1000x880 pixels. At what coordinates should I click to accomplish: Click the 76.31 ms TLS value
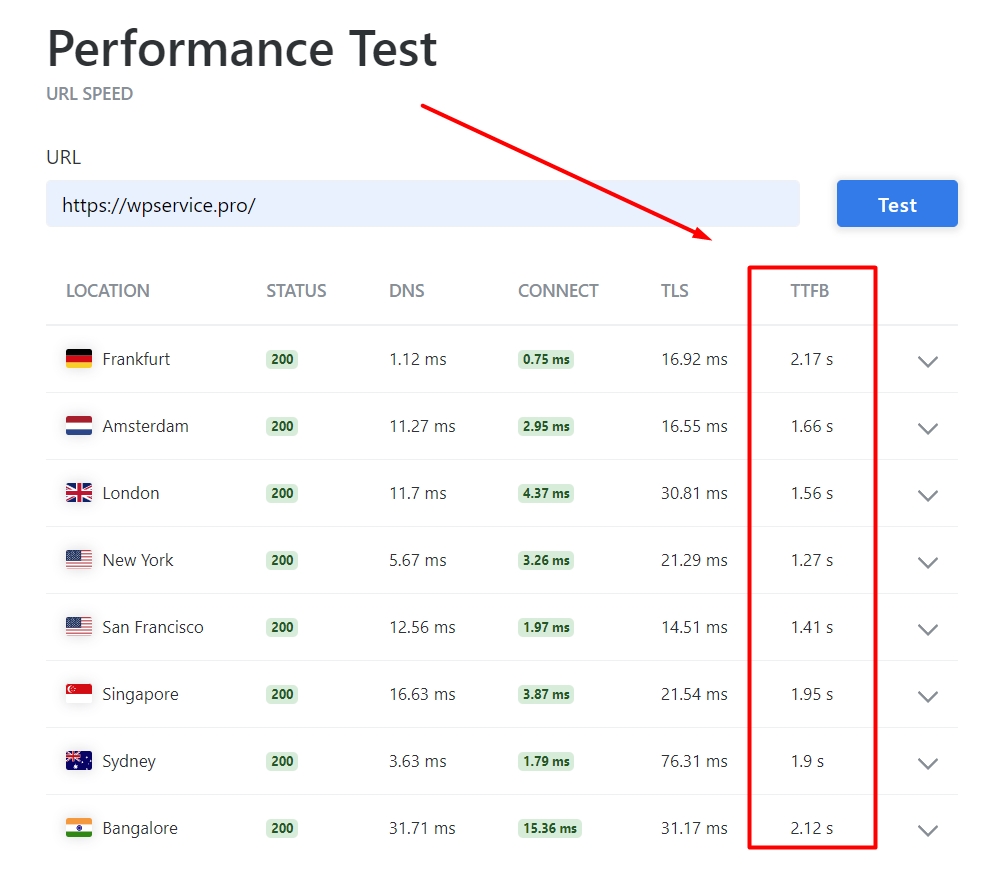click(x=694, y=761)
